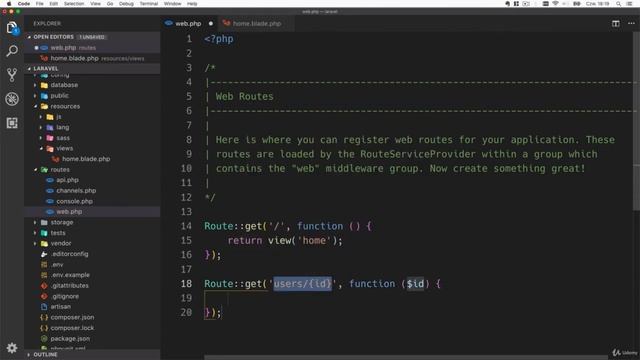Expand the public folder
Viewport: 640px width, 360px height.
[x=60, y=96]
